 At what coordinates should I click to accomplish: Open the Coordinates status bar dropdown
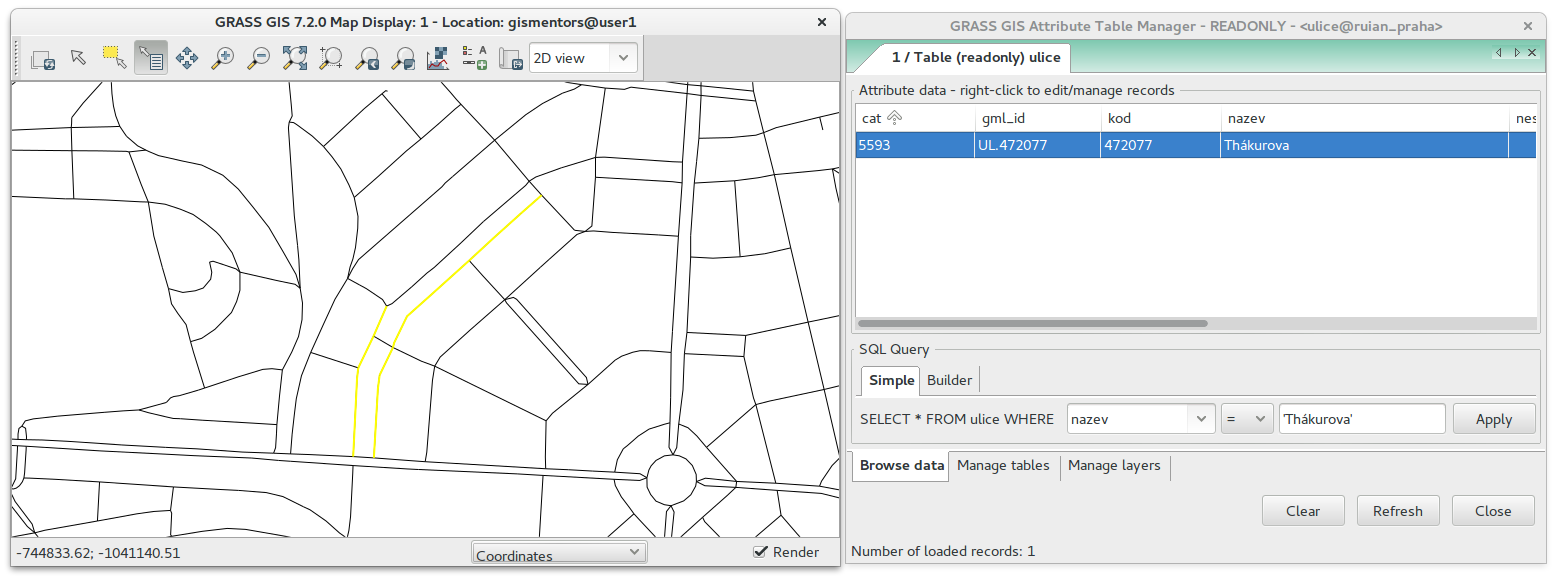click(x=559, y=553)
